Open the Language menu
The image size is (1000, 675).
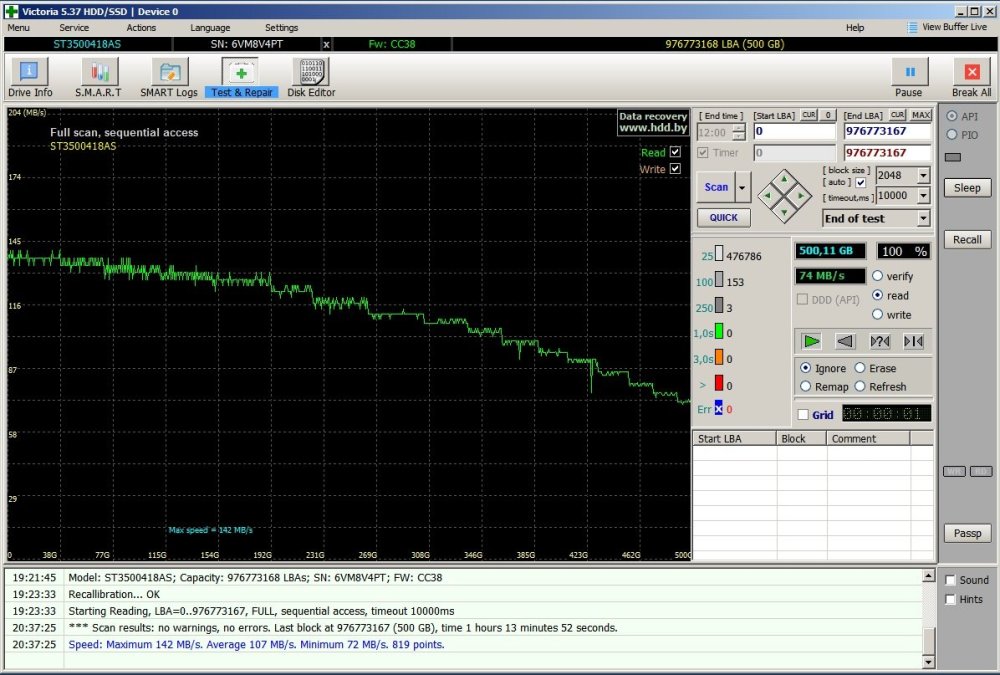(x=210, y=28)
